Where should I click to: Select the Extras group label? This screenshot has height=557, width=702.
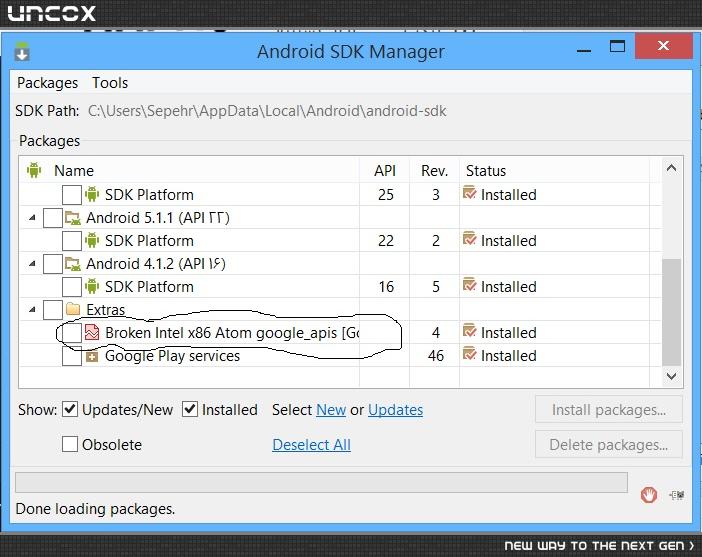tap(105, 310)
